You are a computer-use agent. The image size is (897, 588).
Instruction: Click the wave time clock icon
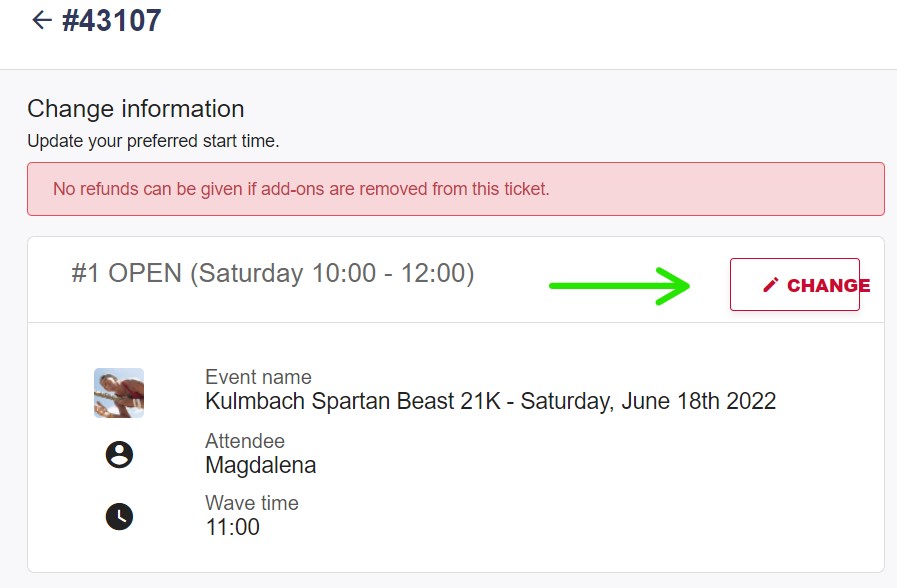pos(119,516)
